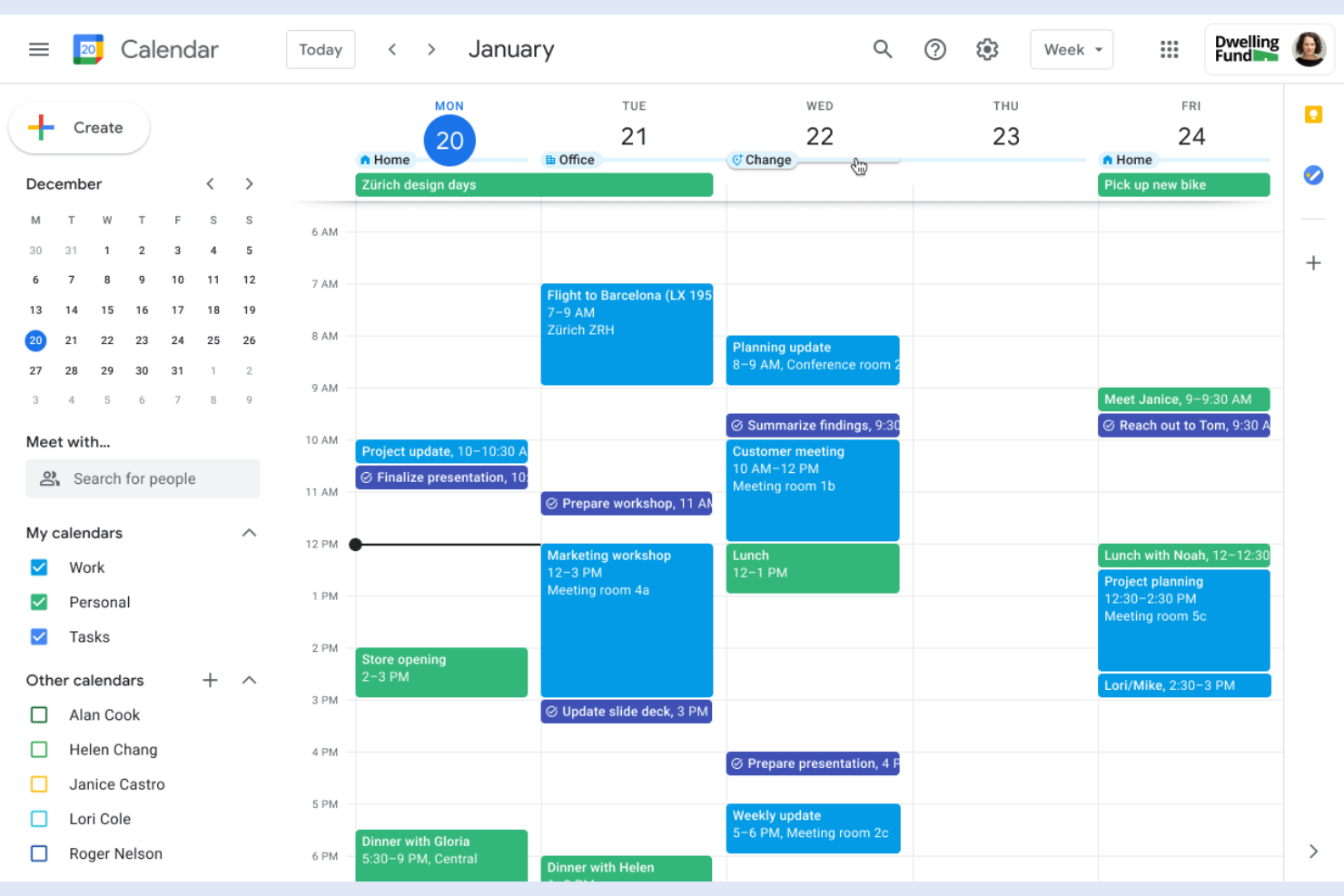Open Google Keep in the side panel
This screenshot has width=1344, height=896.
pyautogui.click(x=1313, y=113)
